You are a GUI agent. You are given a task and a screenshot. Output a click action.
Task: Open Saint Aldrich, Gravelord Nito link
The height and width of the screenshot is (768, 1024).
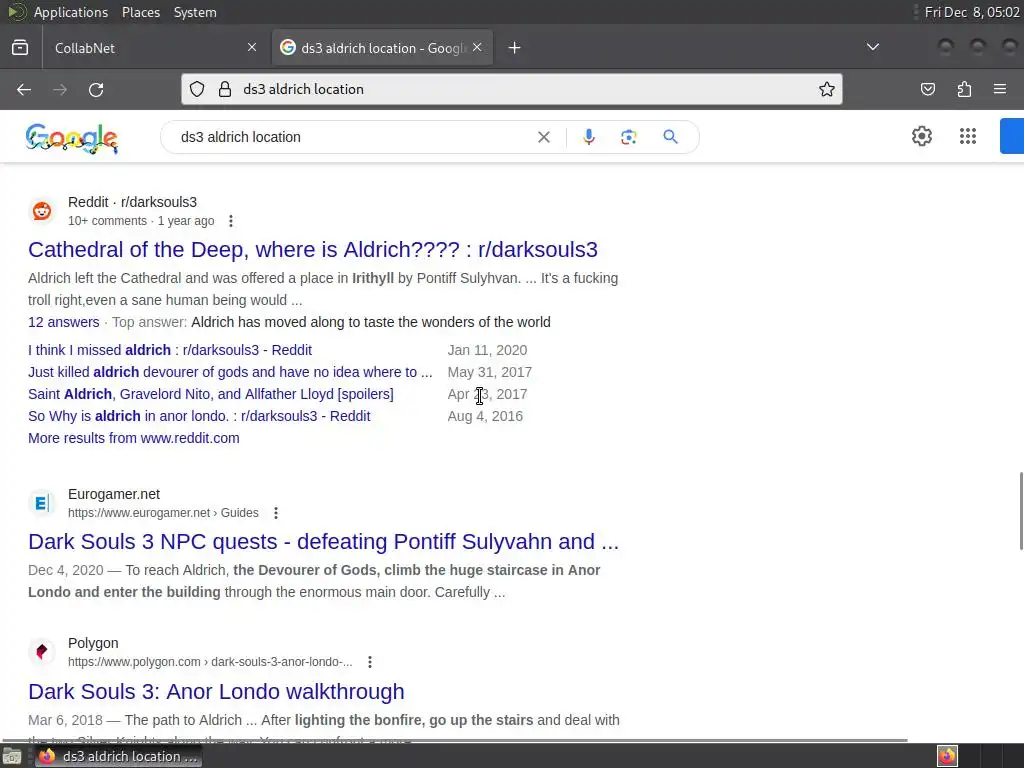pyautogui.click(x=211, y=394)
